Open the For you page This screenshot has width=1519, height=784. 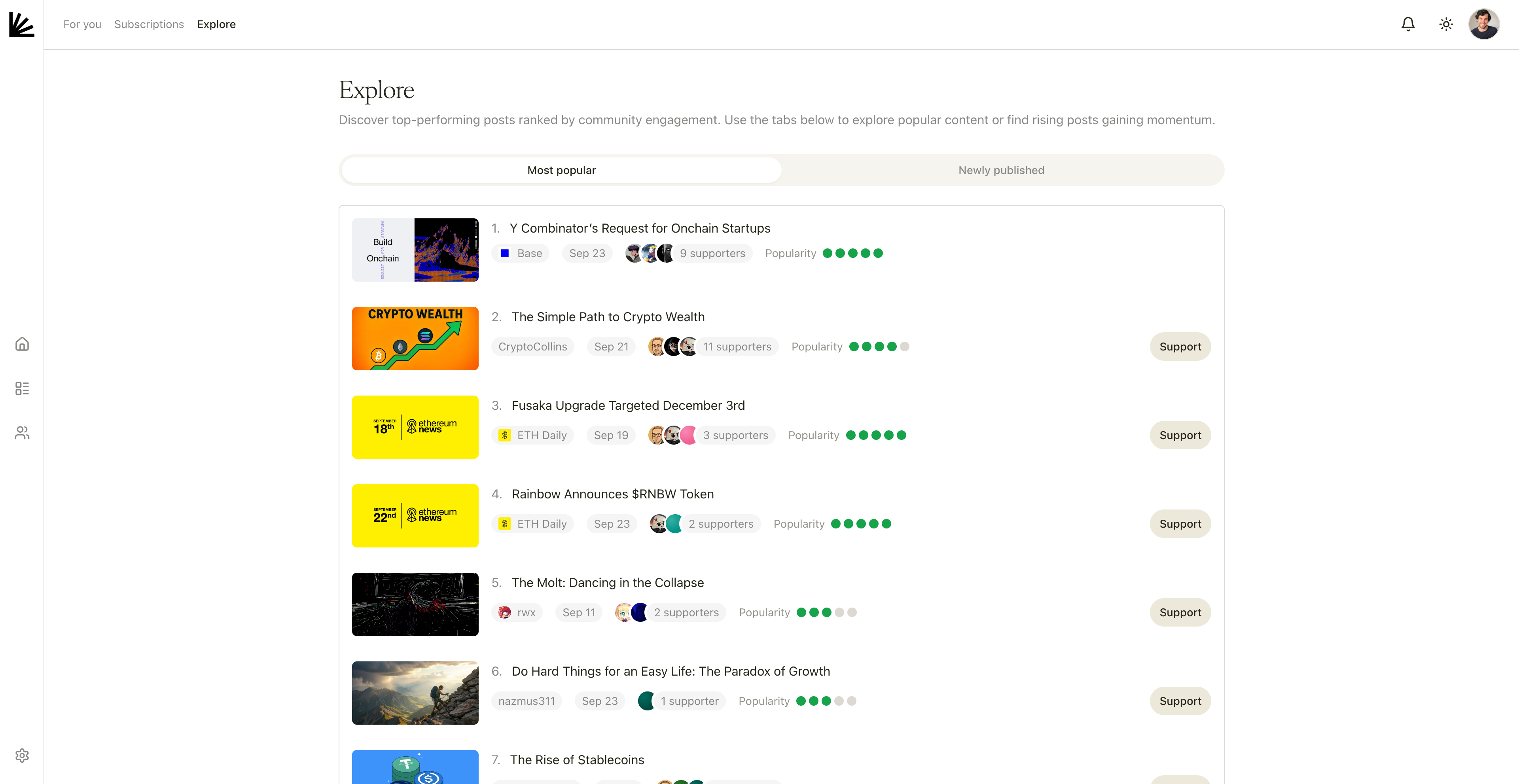[x=82, y=24]
